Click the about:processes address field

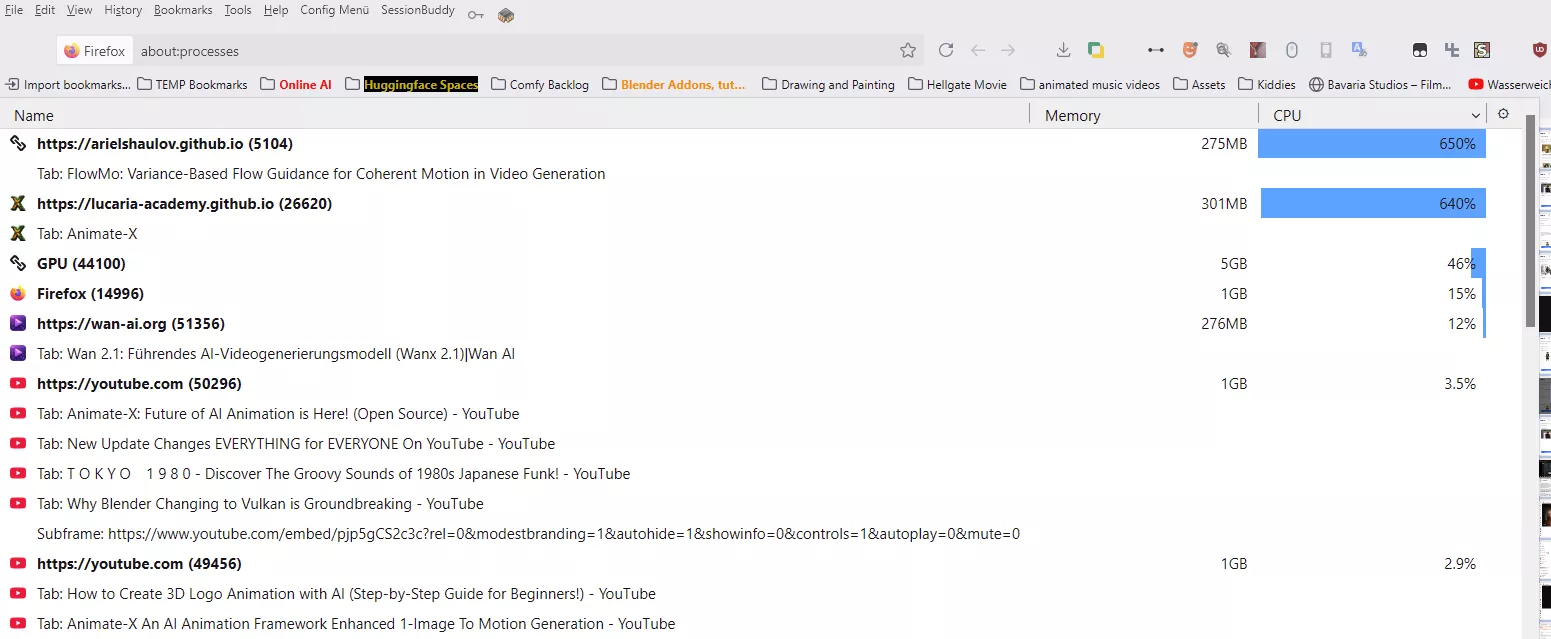coord(515,51)
